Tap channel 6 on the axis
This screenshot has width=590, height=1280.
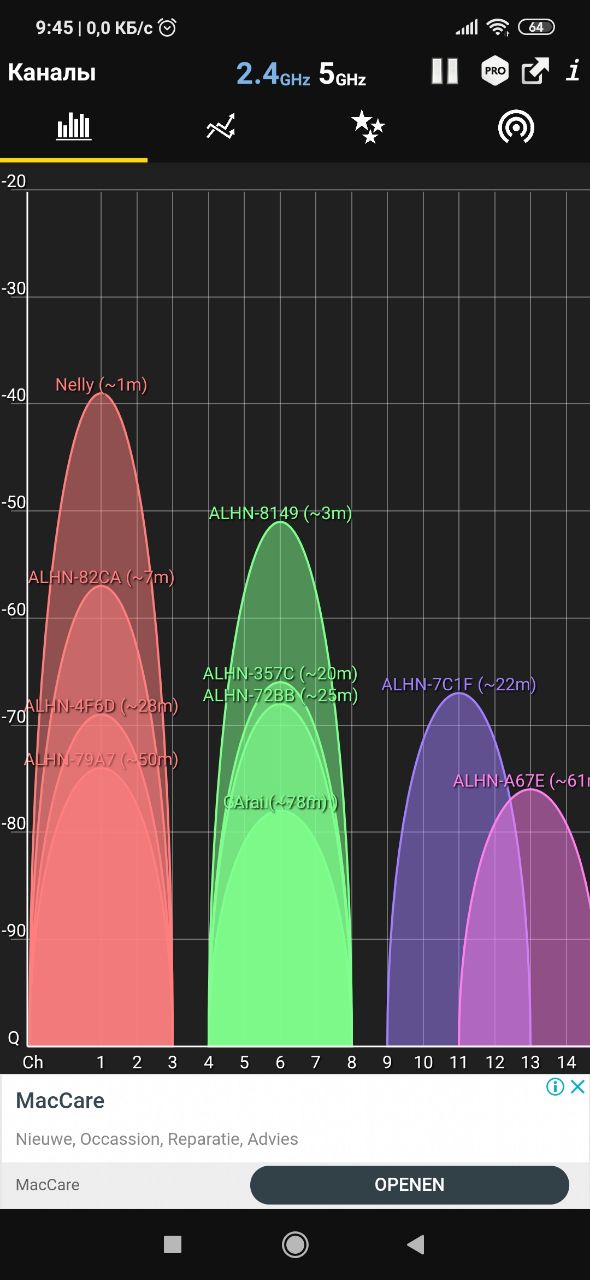pyautogui.click(x=280, y=1062)
